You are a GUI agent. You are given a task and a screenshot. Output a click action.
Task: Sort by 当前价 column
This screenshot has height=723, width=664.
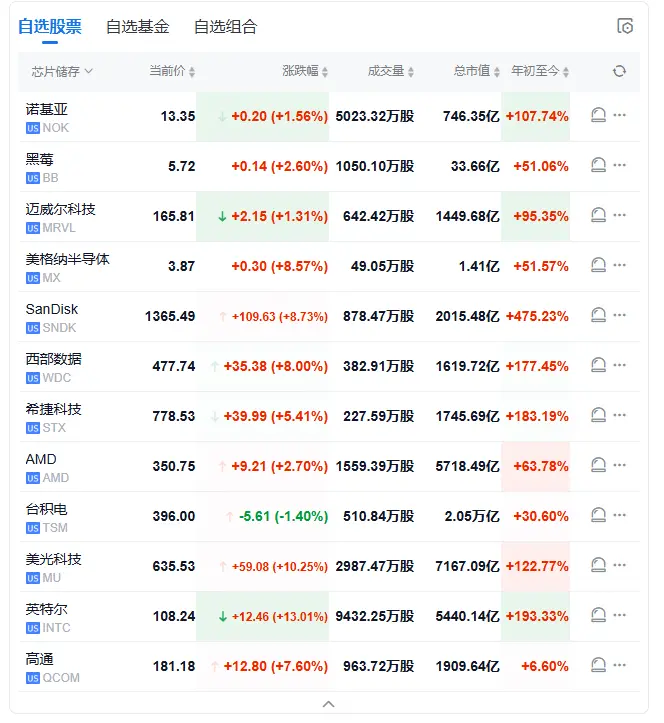tap(172, 71)
